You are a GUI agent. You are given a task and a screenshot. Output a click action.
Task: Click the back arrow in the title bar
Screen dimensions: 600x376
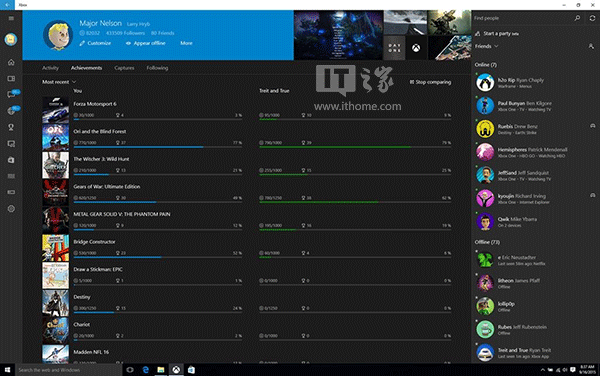(7, 5)
